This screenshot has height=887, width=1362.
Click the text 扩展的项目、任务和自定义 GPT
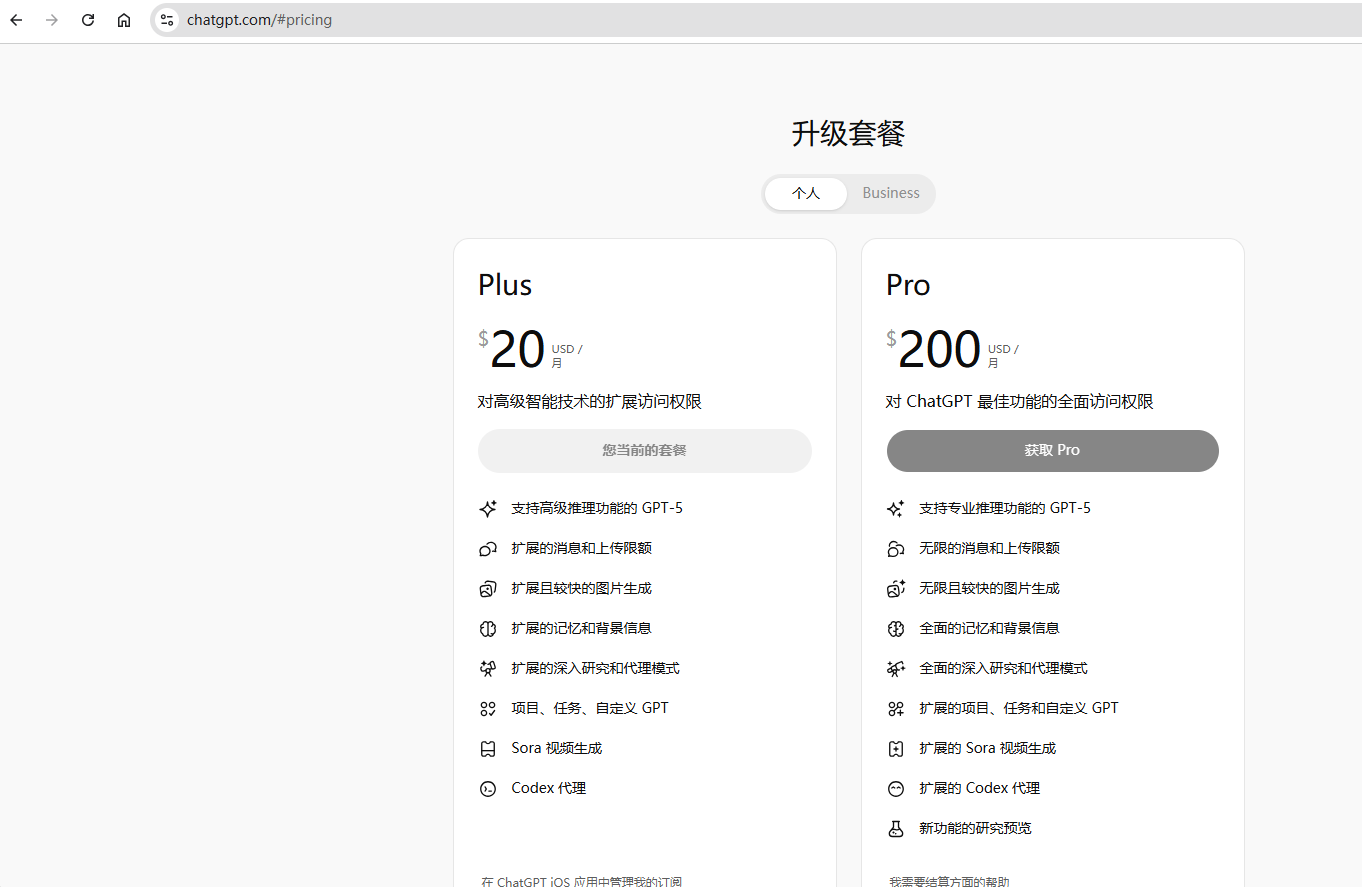(x=1019, y=708)
